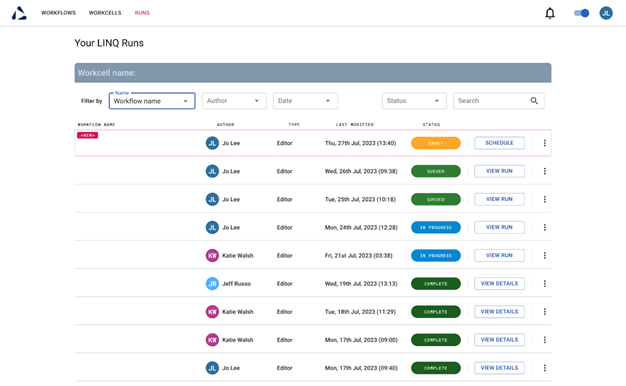View details for Mon, 17th Jul (09:00) run
This screenshot has width=626, height=386.
click(x=499, y=340)
